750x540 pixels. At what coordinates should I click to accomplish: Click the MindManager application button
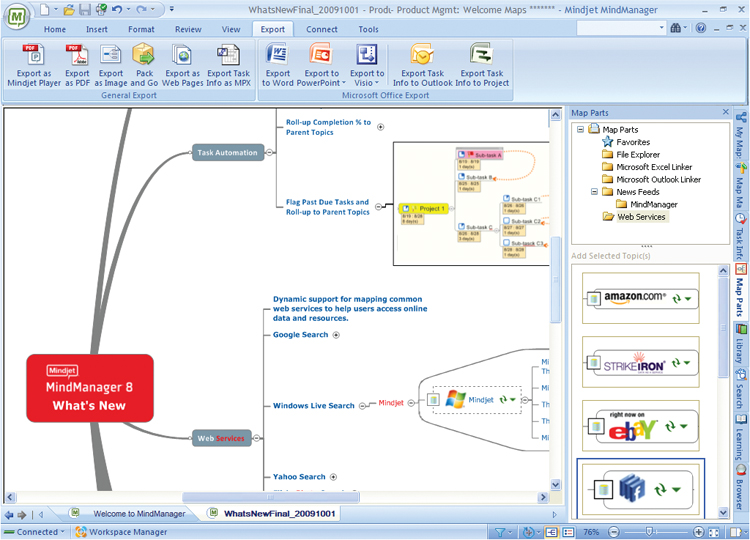(x=17, y=17)
